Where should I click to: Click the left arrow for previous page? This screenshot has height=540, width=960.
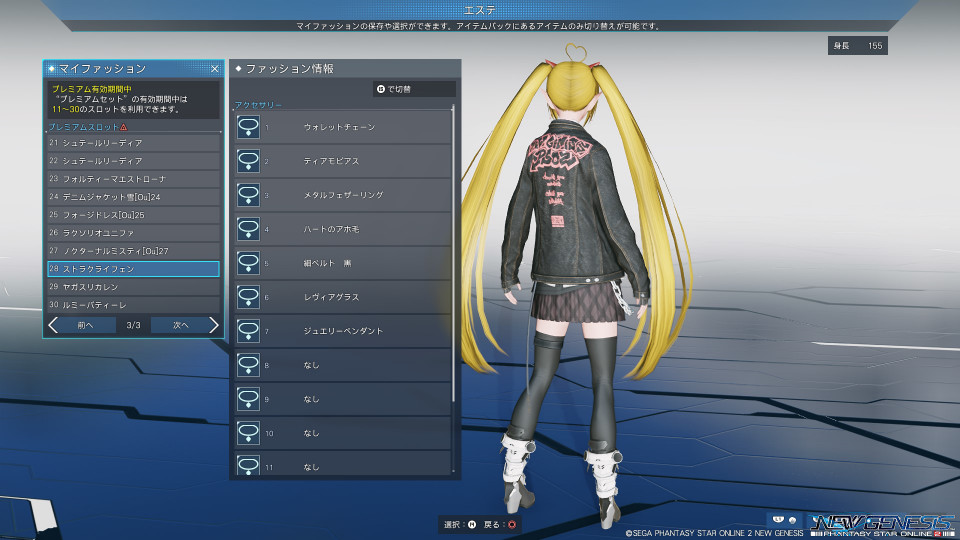53,325
